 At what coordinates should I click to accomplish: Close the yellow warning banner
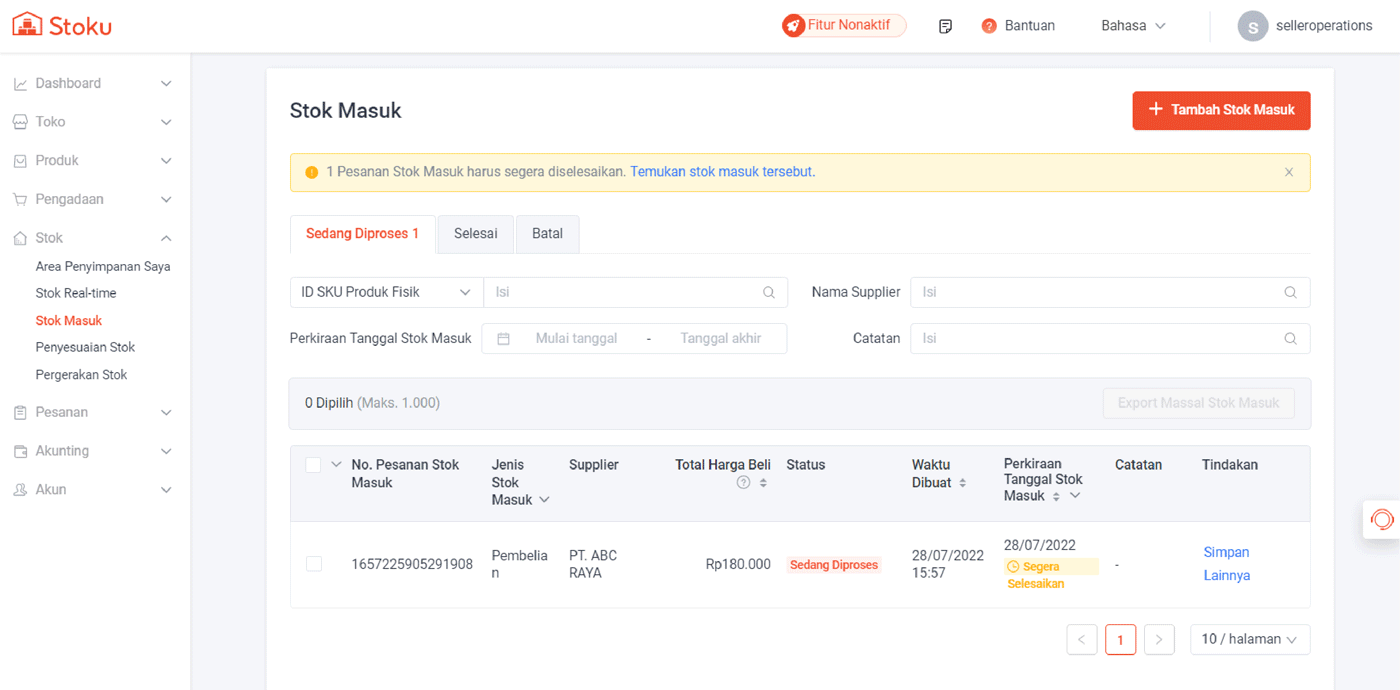click(1289, 172)
